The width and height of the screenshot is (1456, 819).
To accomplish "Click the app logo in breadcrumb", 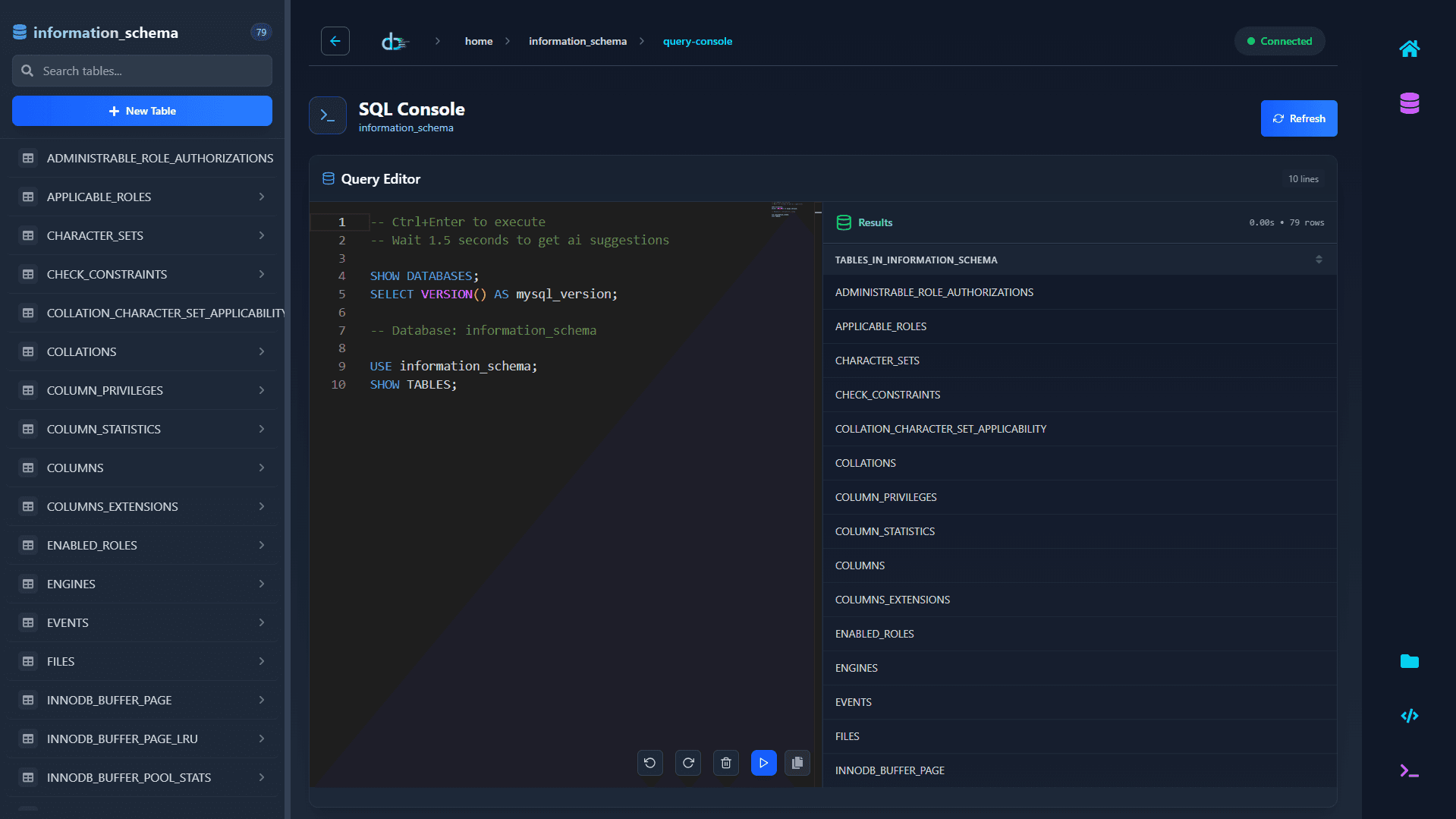I will point(395,42).
